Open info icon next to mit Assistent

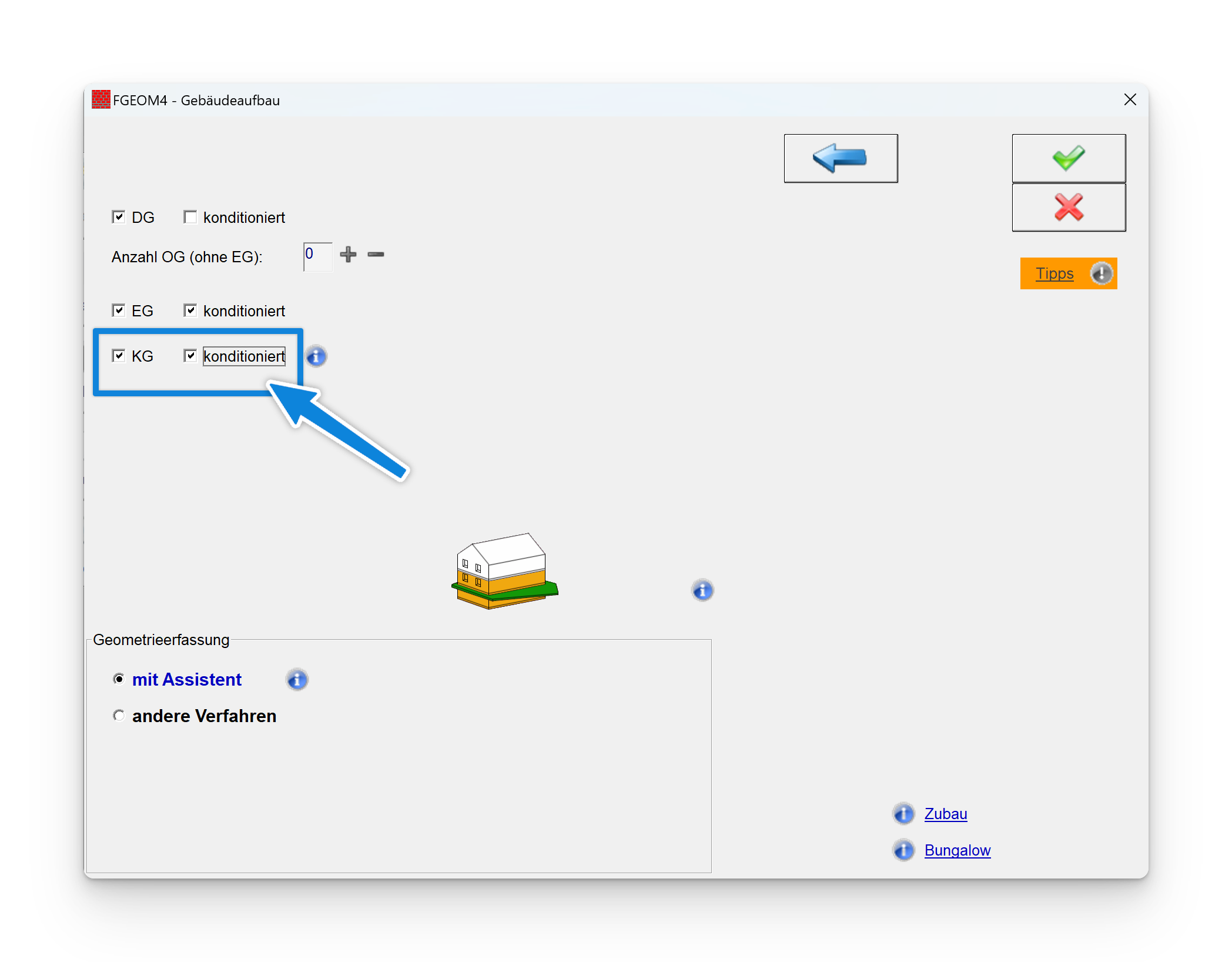(297, 680)
